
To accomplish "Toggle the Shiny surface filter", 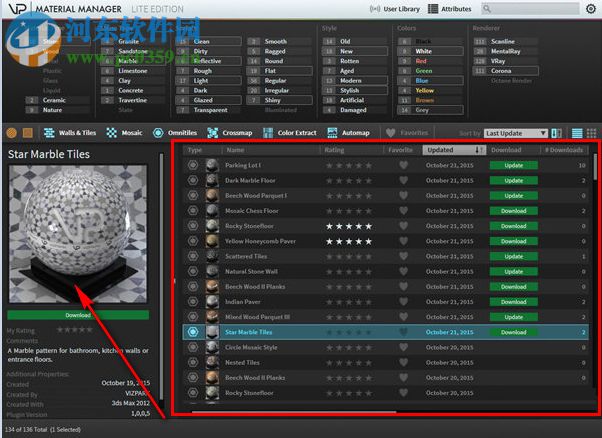I will 280,100.
